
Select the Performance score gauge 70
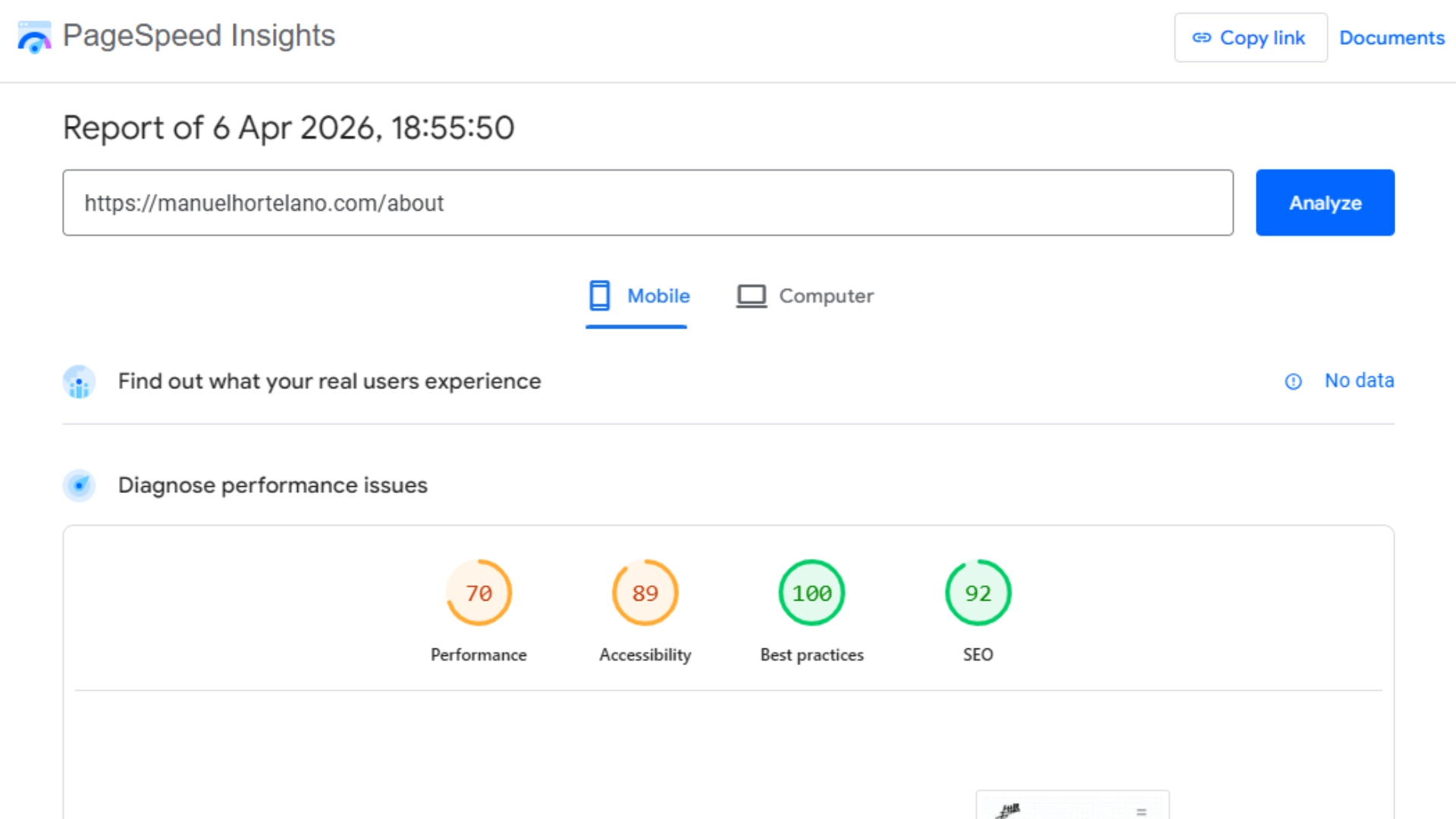click(479, 593)
